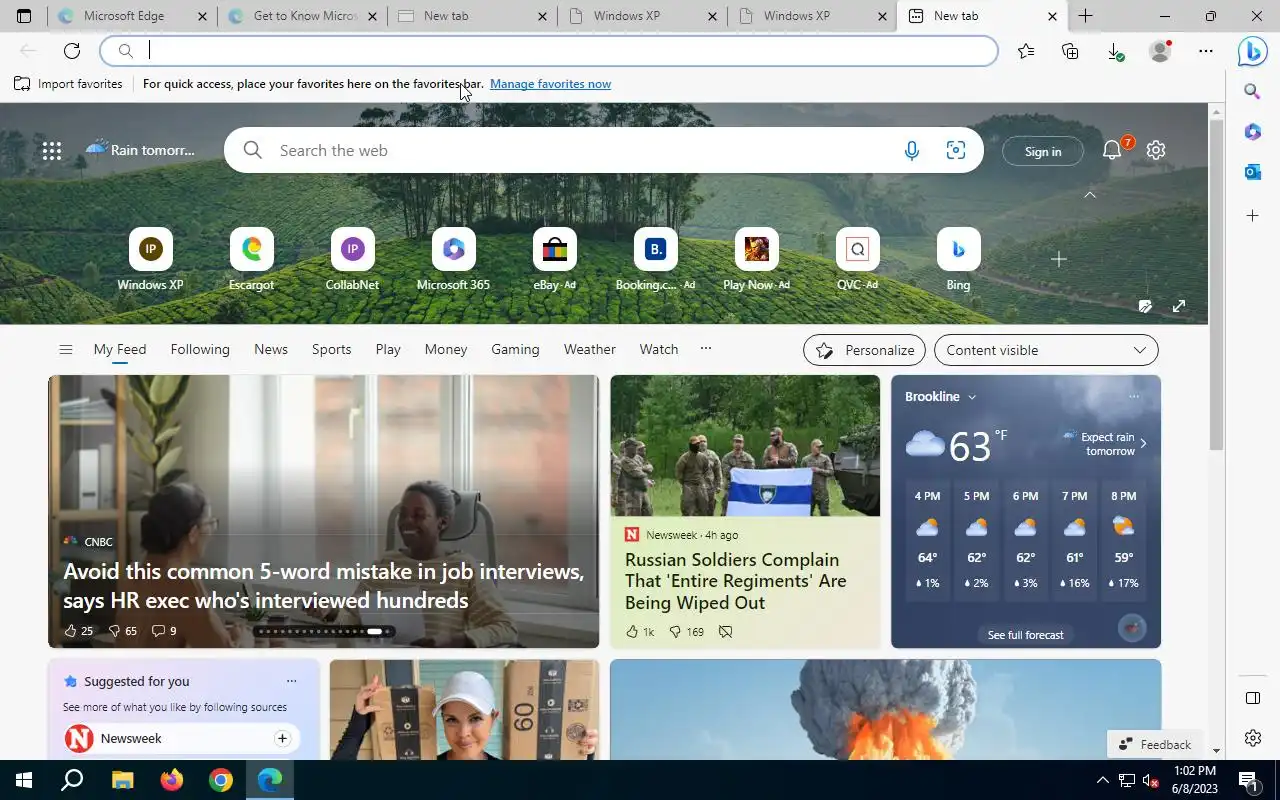Screen dimensions: 1280x800
Task: Like the CNBC job interview article
Action: tap(71, 631)
